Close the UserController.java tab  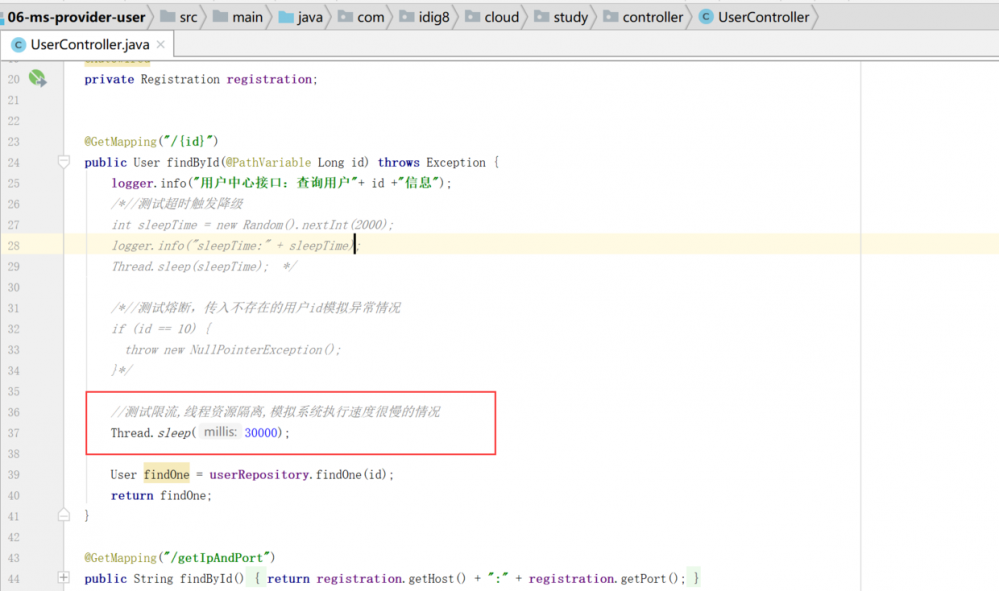pyautogui.click(x=161, y=44)
